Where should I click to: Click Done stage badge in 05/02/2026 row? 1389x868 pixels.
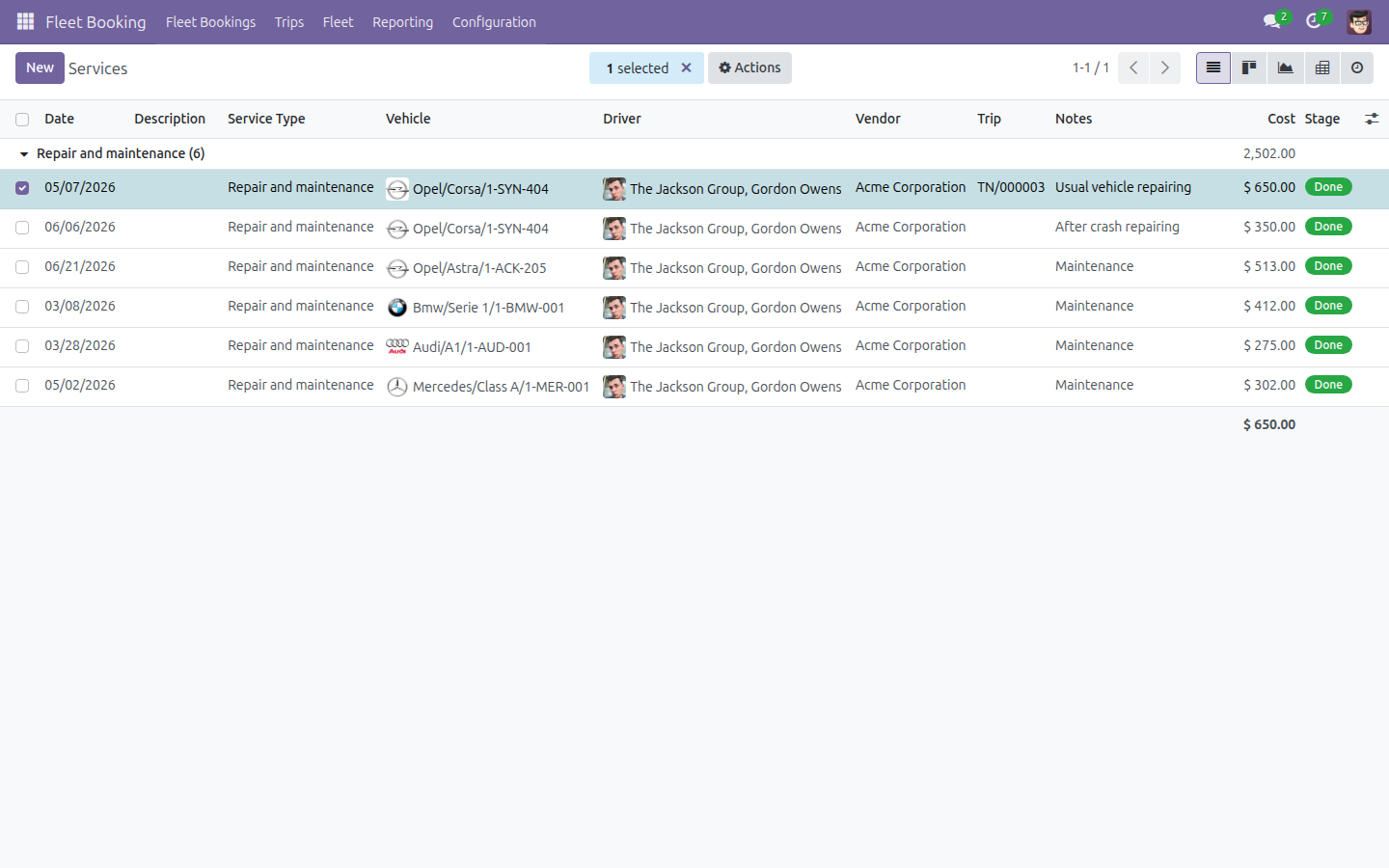[1328, 385]
